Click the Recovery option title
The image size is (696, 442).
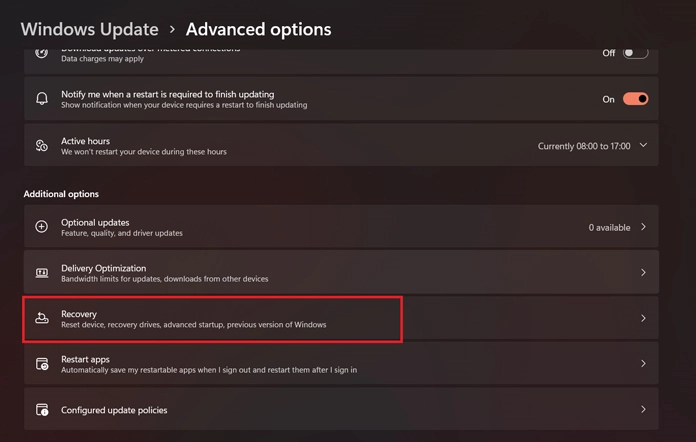point(79,314)
